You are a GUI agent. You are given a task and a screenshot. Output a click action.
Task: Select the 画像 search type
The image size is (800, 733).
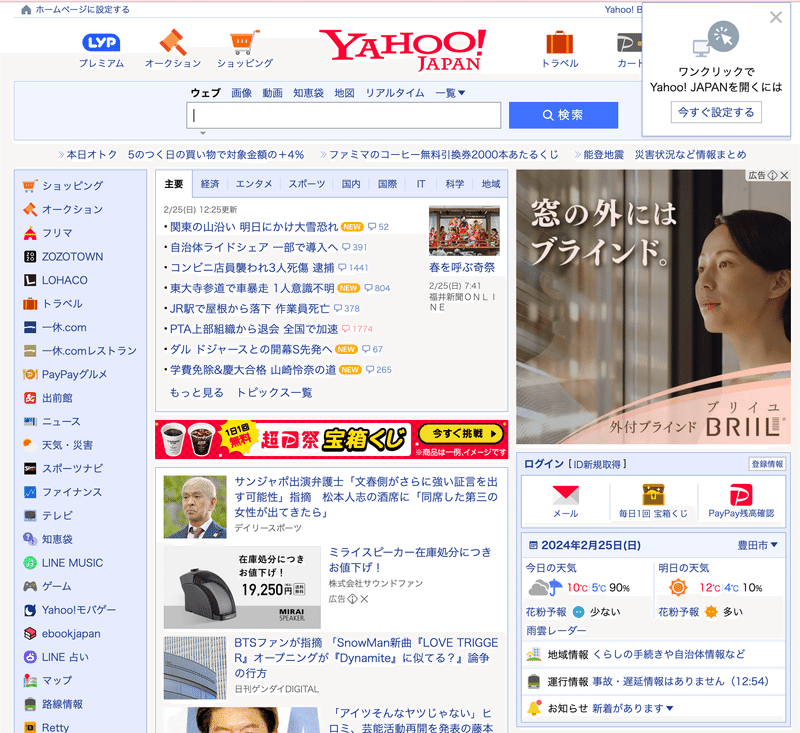[x=241, y=93]
